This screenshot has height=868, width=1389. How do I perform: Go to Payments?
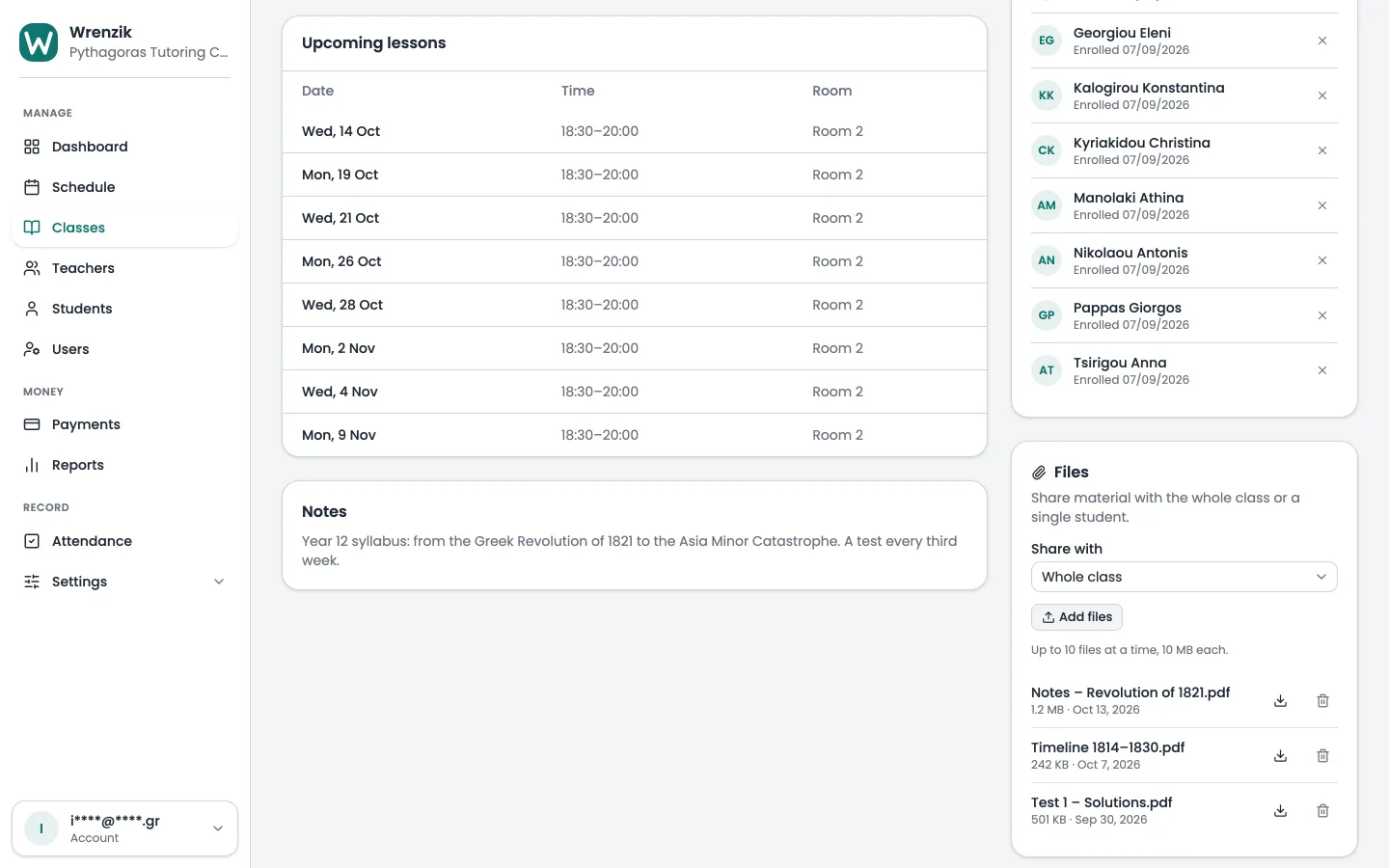[x=124, y=424]
